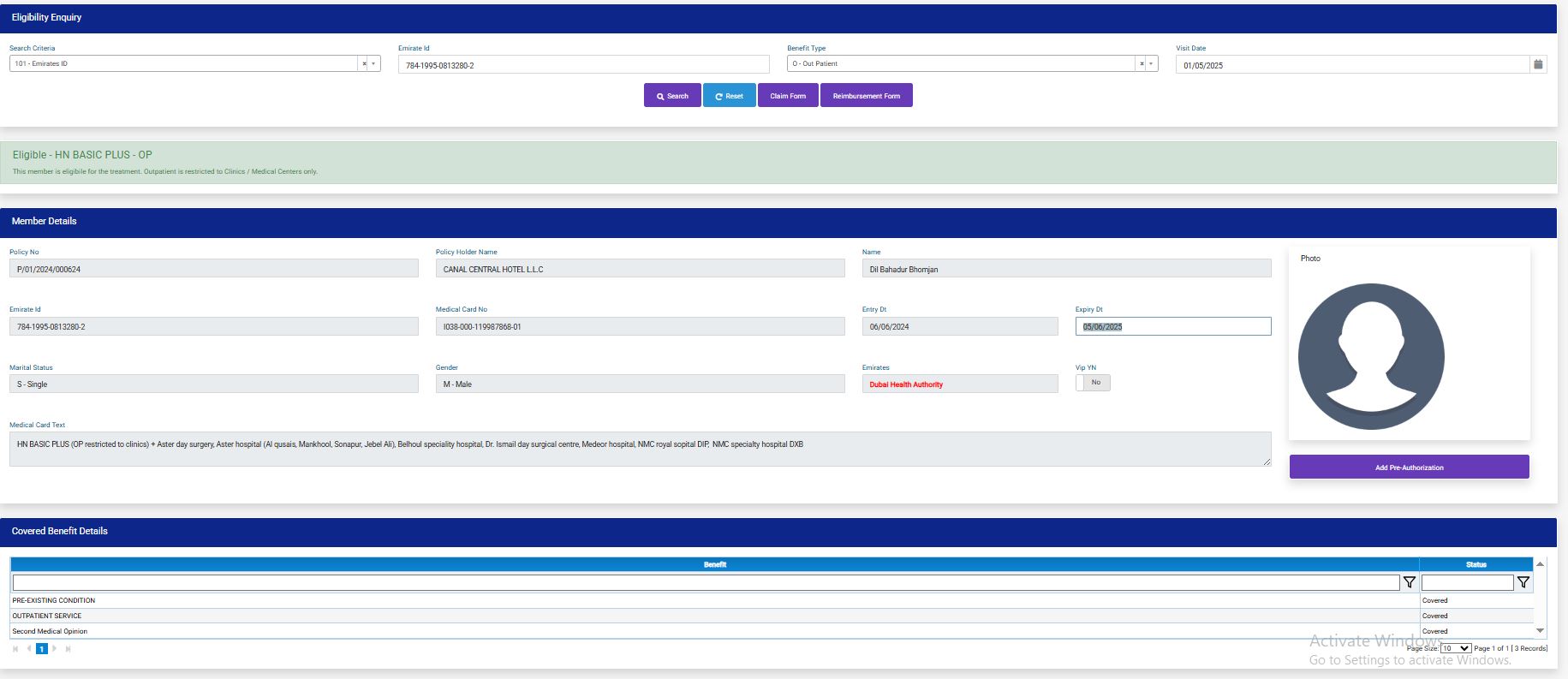Open the Reimbursement Form
Image resolution: width=1568 pixels, height=679 pixels.
866,96
